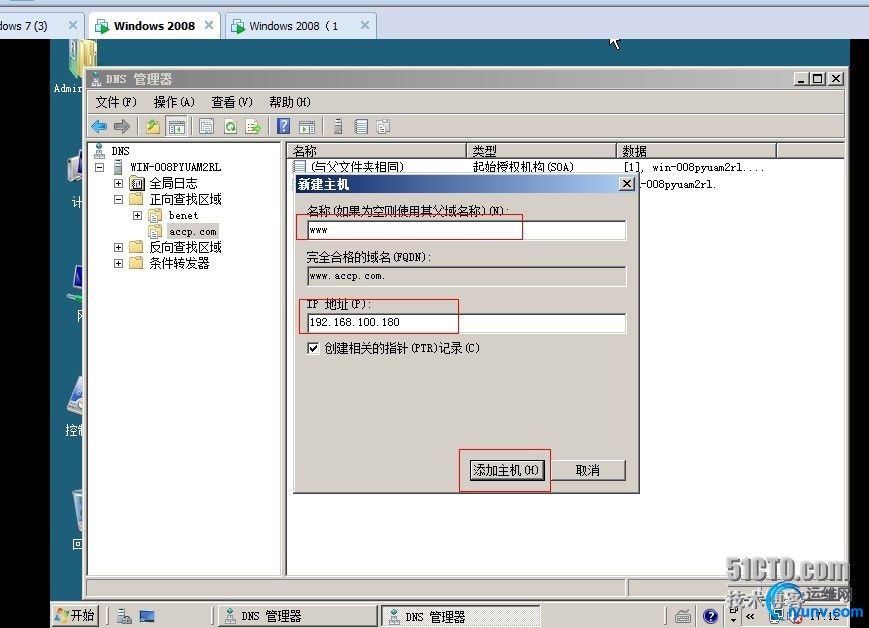Close the Windows 2008 (1 tab
Viewport: 869px width, 628px height.
[365, 25]
